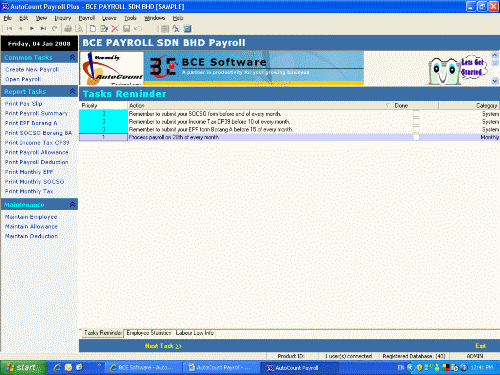Click the third quick launch icon

point(79,367)
